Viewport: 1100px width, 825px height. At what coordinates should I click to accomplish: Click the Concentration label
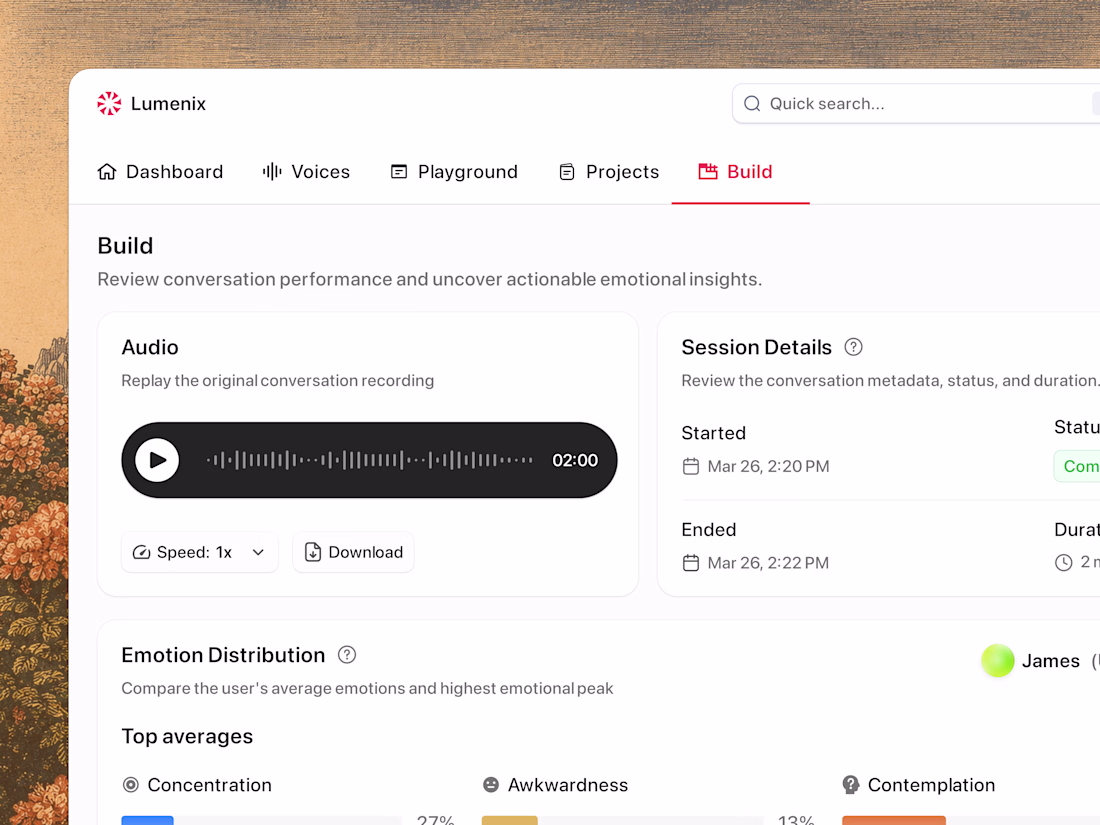point(209,785)
